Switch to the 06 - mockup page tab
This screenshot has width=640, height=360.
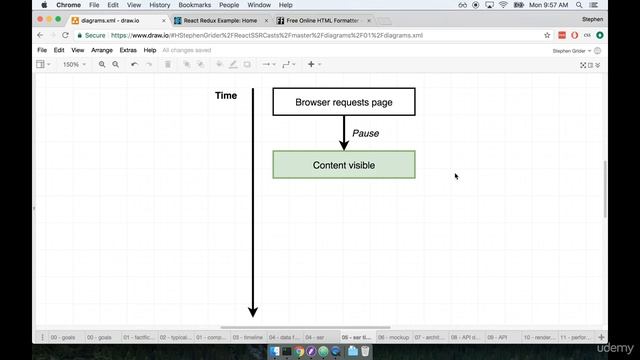[394, 338]
